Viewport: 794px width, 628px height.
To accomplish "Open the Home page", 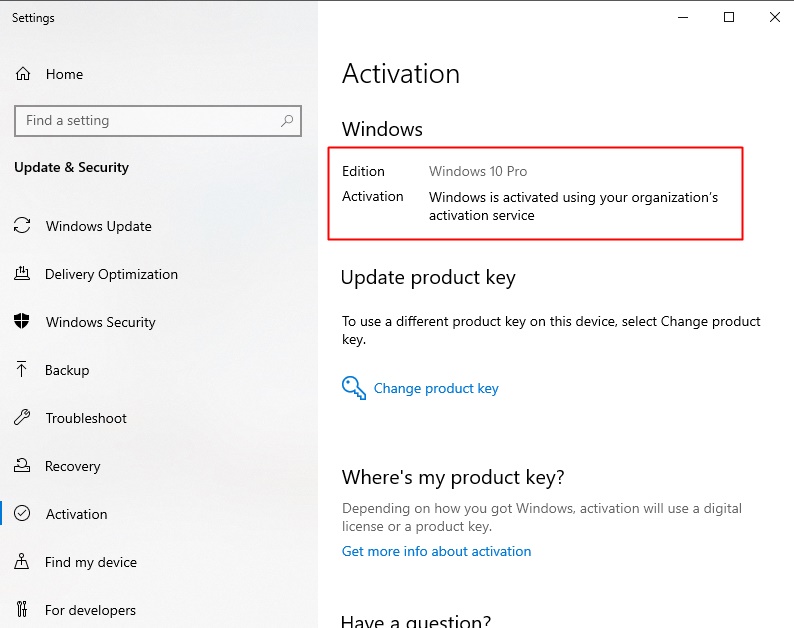I will point(64,74).
